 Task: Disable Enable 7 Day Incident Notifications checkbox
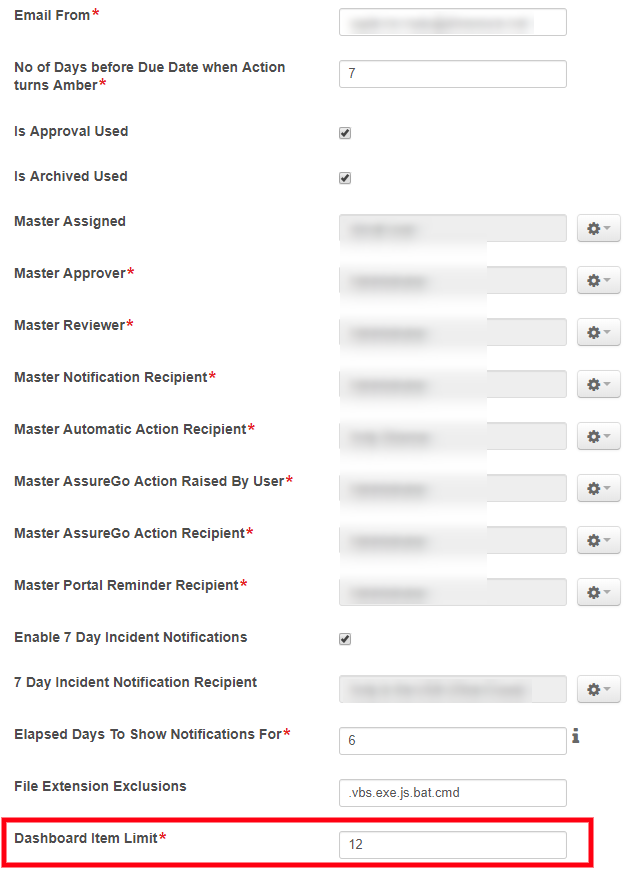pos(345,639)
